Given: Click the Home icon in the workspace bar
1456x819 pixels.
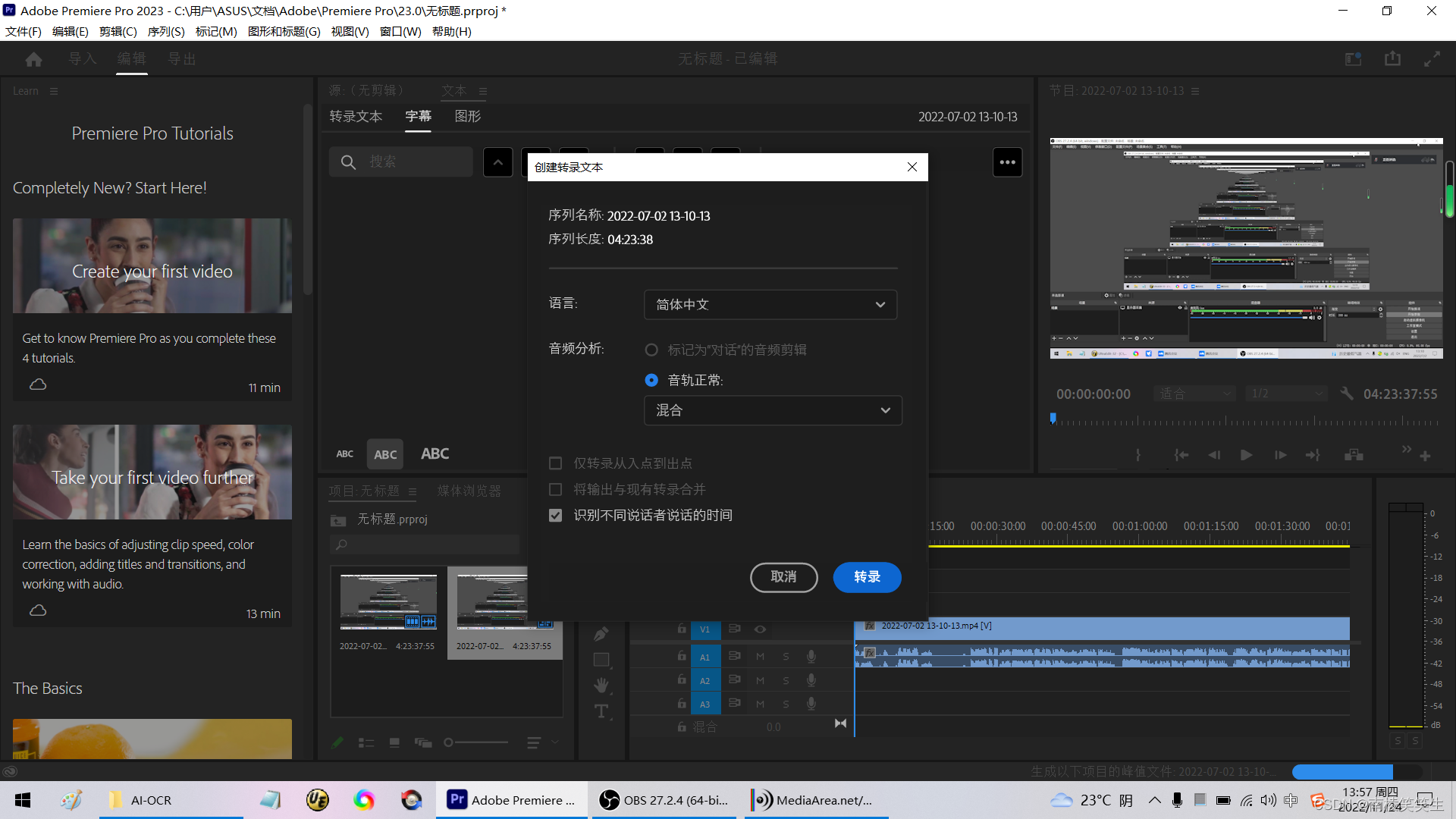Looking at the screenshot, I should [33, 59].
